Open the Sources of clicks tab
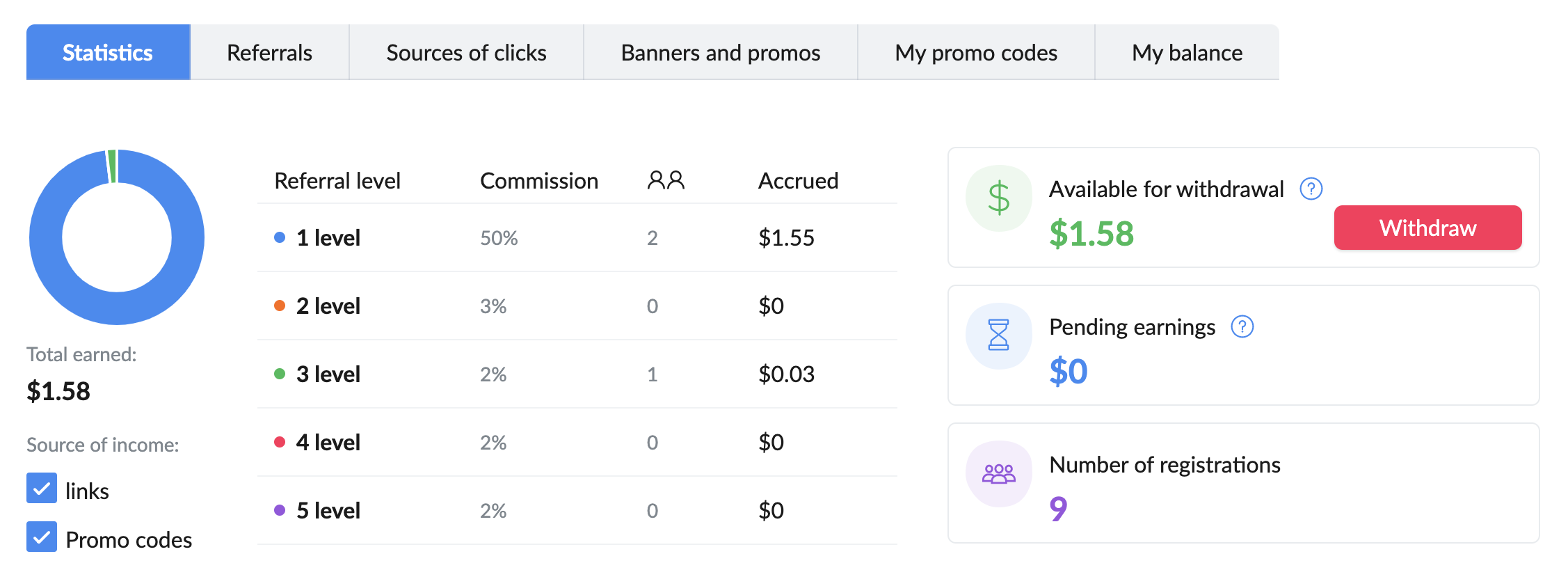This screenshot has height=586, width=1568. coord(466,52)
